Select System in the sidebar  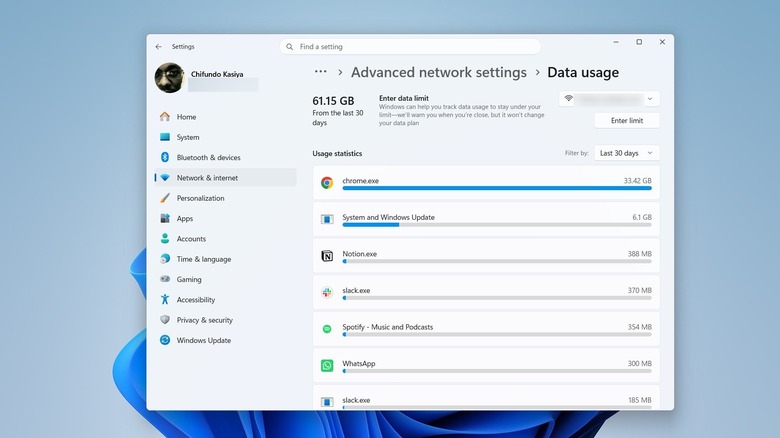225,137
